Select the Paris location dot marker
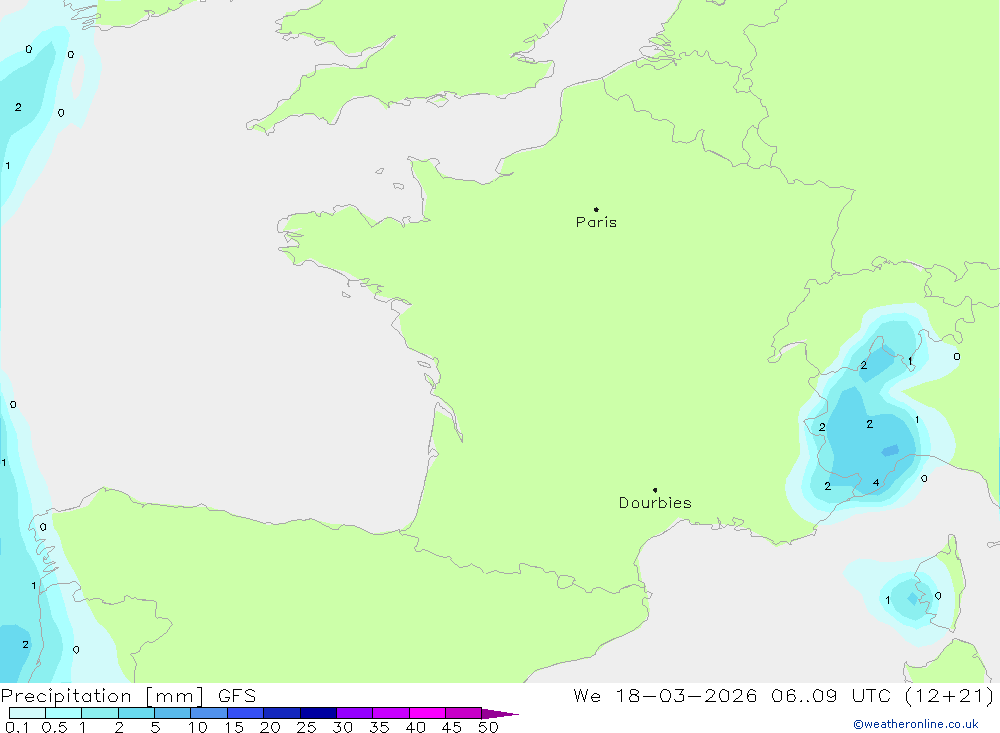 (x=596, y=209)
